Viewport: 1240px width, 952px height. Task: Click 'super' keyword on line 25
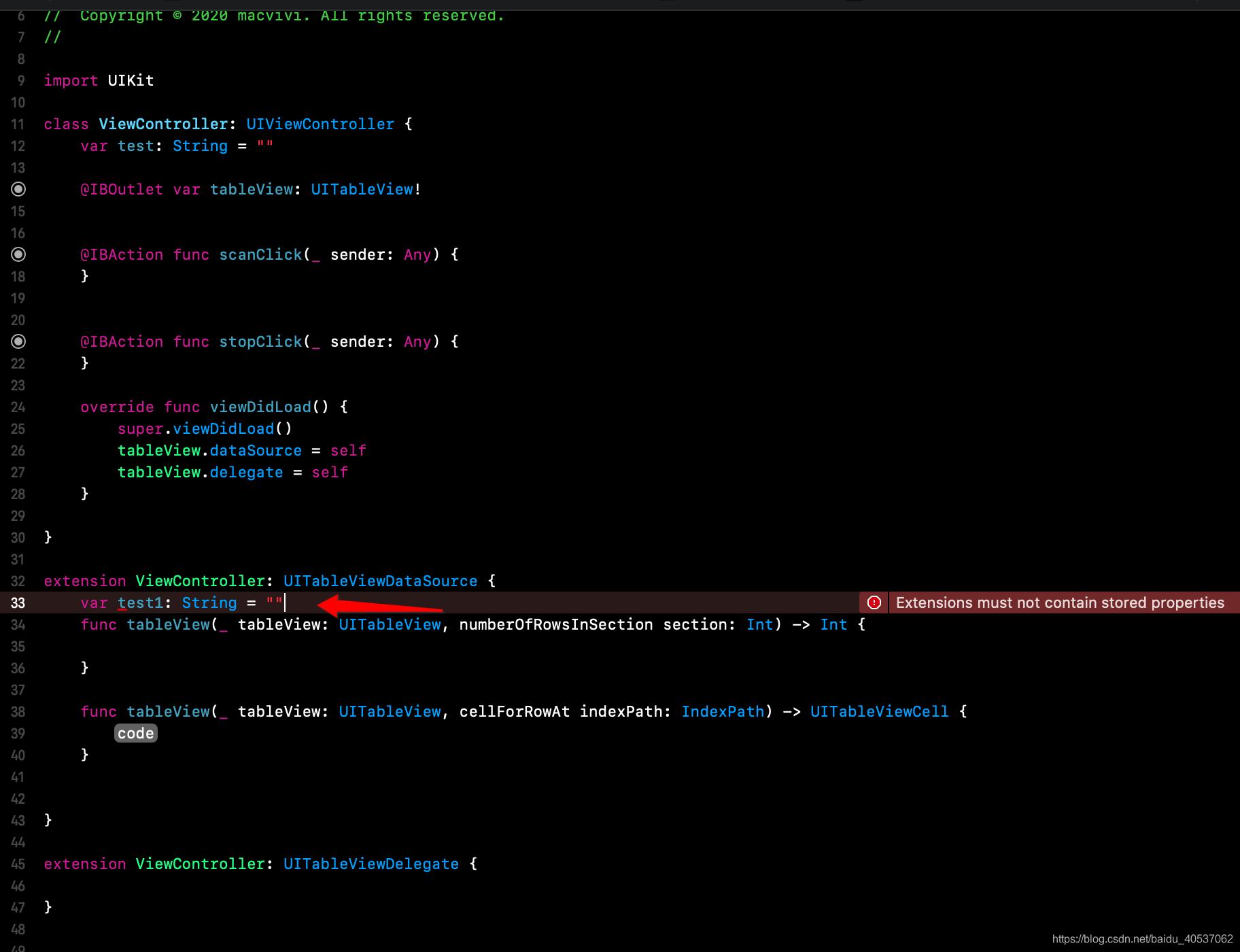pyautogui.click(x=140, y=428)
